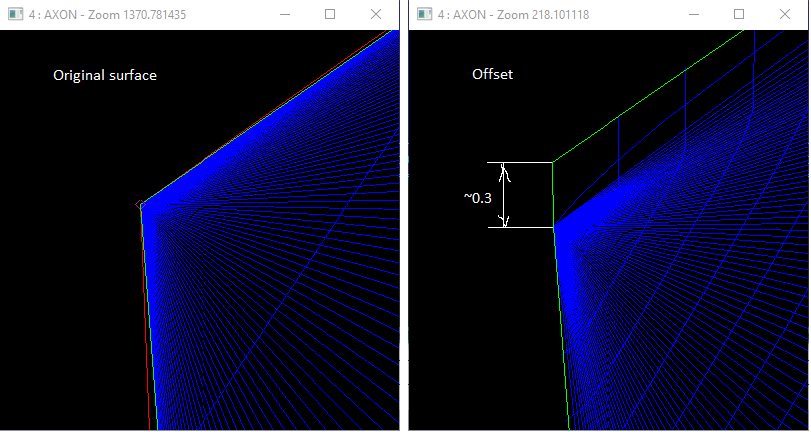Minimize the AXON Zoom 1370.781435 window

[285, 15]
